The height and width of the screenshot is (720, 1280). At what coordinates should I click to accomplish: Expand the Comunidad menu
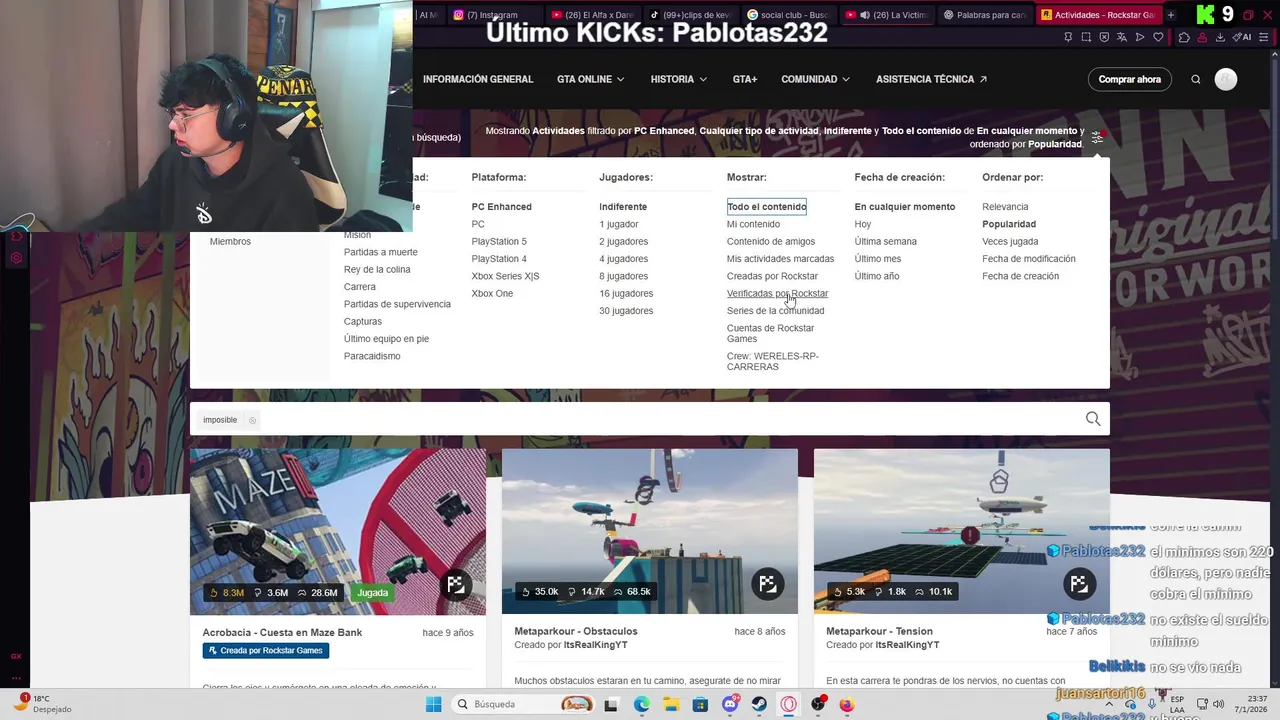click(815, 79)
